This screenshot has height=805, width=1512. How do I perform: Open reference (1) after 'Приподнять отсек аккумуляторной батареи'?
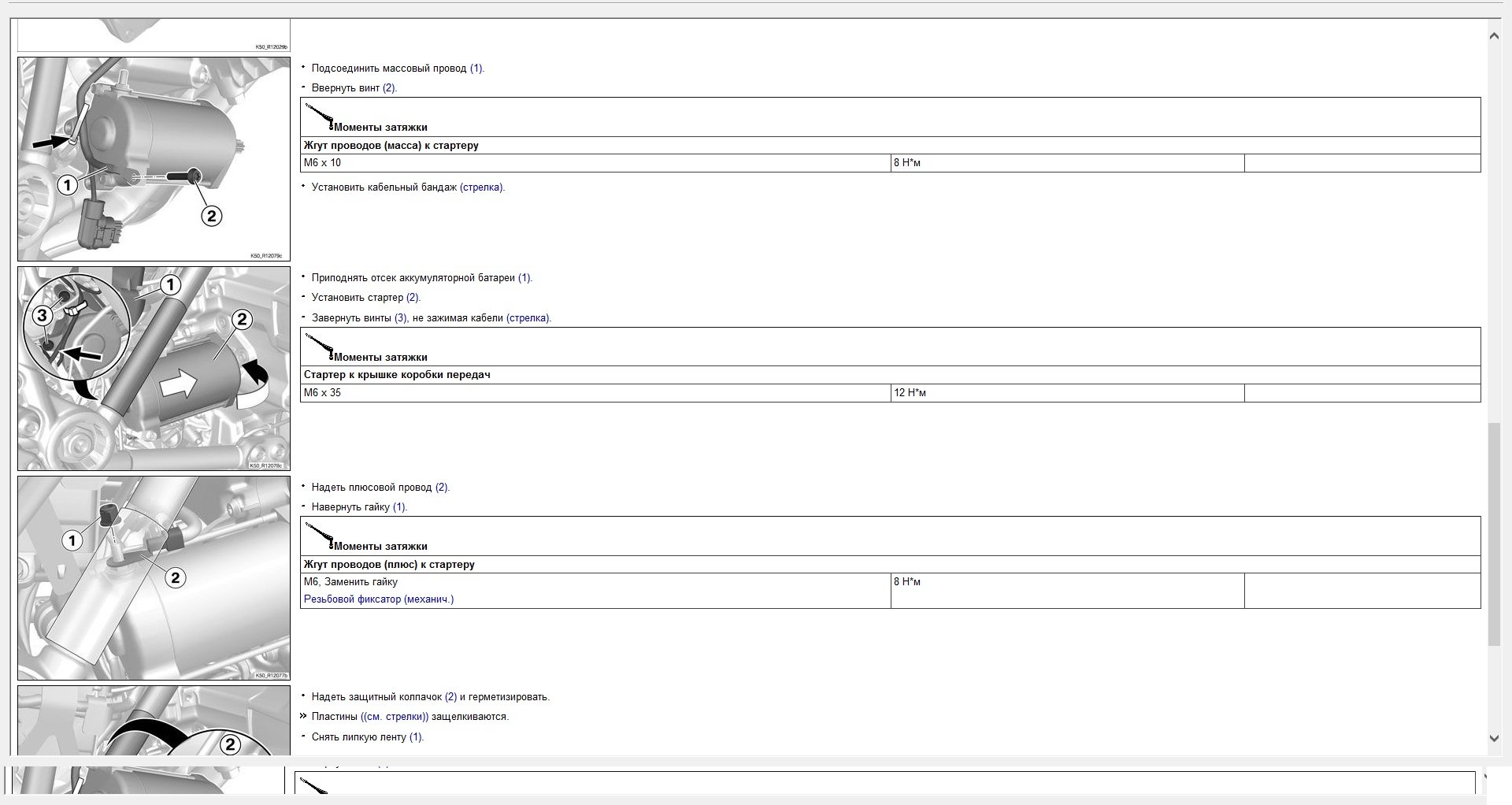click(x=524, y=278)
